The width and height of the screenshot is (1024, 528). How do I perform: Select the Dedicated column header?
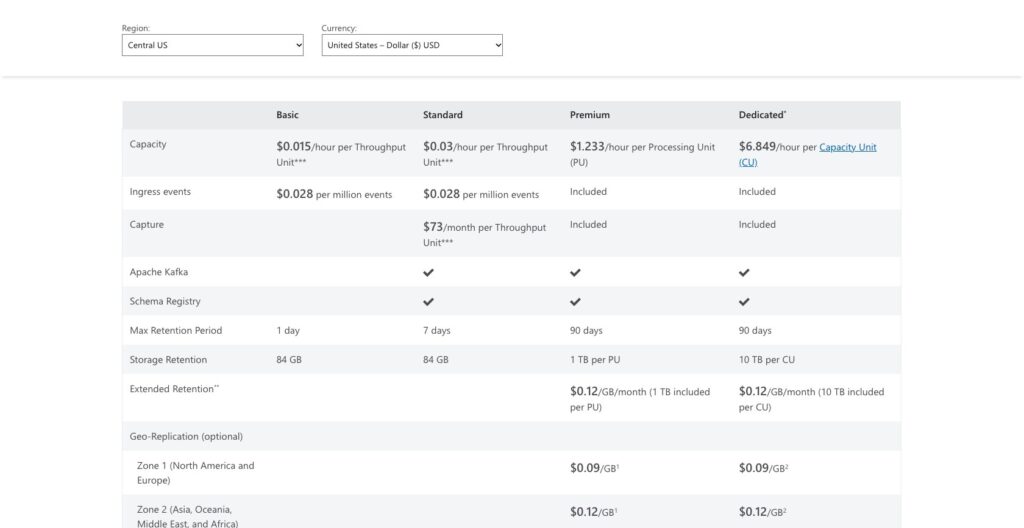click(762, 115)
